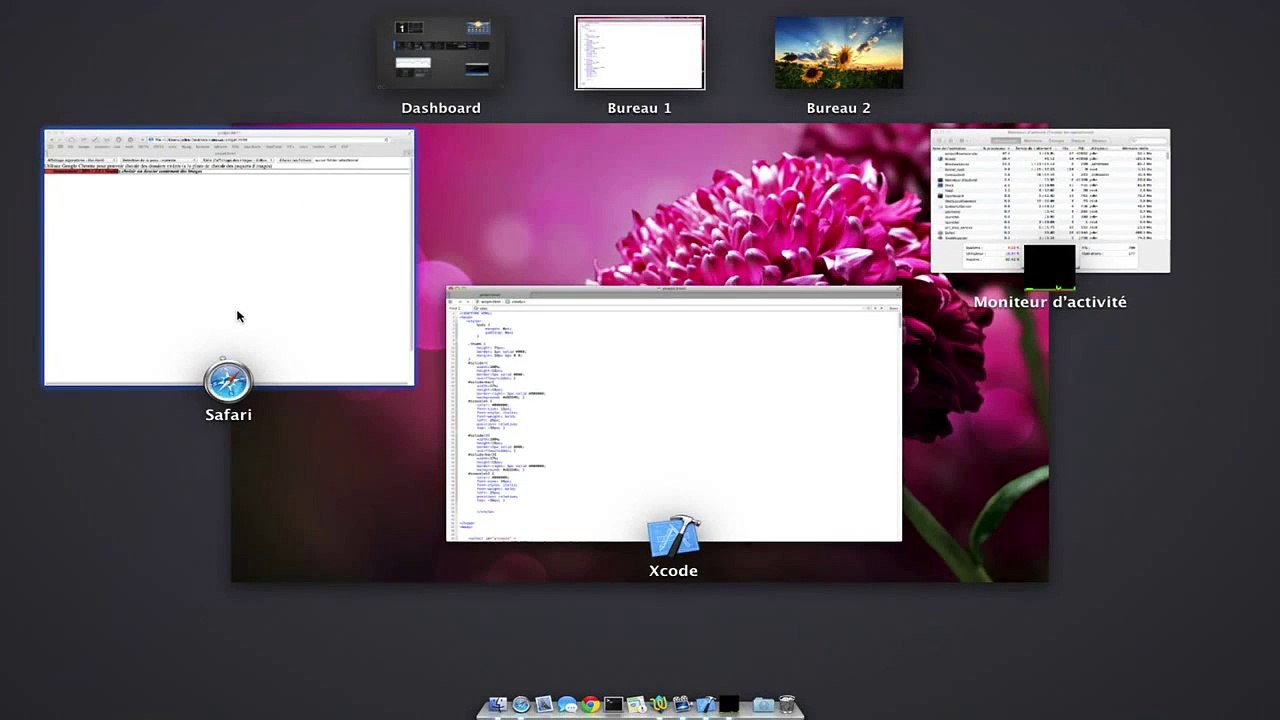Open Safari from the Dock
Viewport: 1280px width, 720px height.
point(521,704)
